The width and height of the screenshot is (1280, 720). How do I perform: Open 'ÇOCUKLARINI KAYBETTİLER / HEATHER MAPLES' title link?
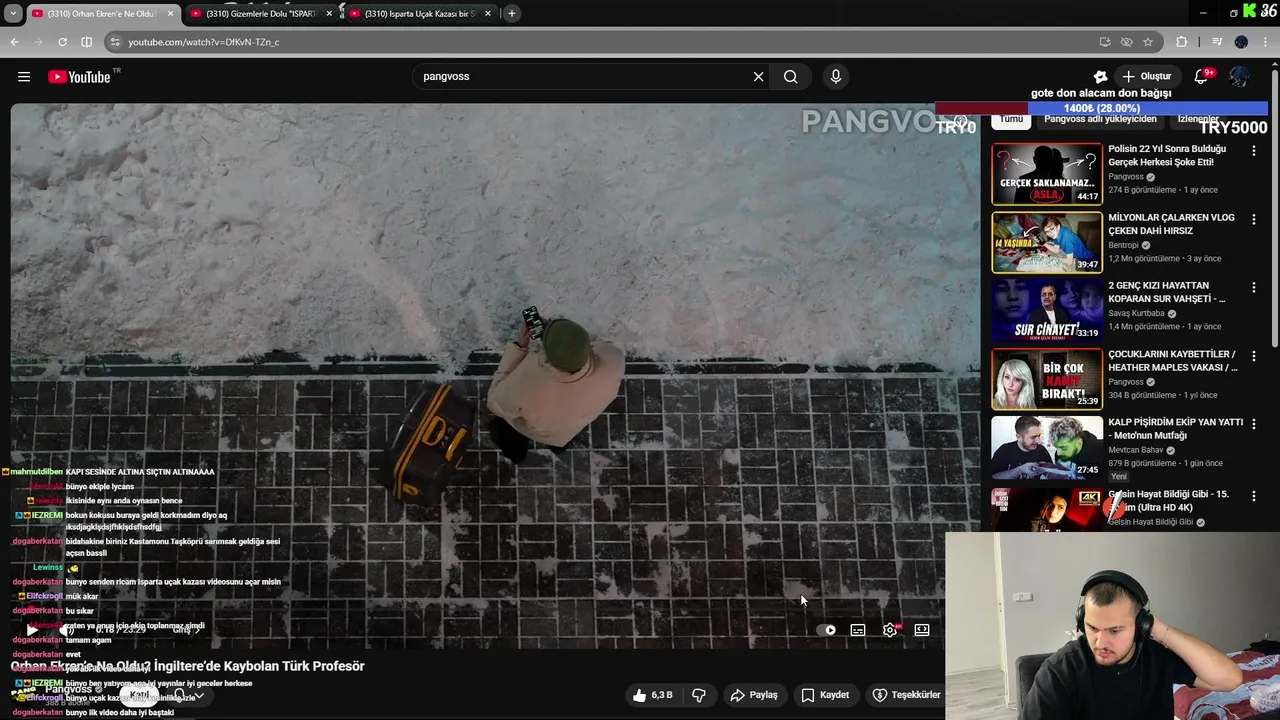1172,361
